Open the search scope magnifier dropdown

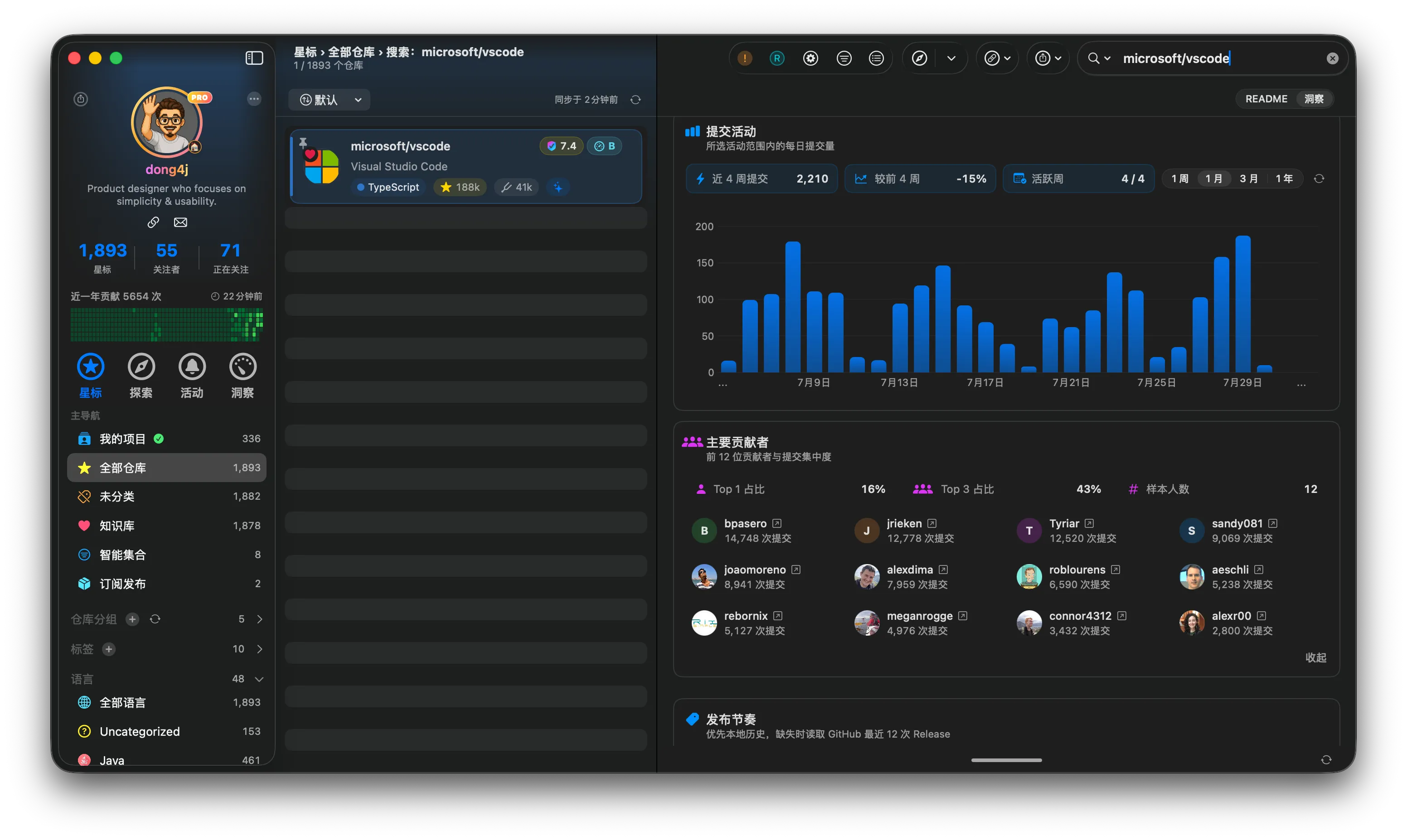[1099, 58]
